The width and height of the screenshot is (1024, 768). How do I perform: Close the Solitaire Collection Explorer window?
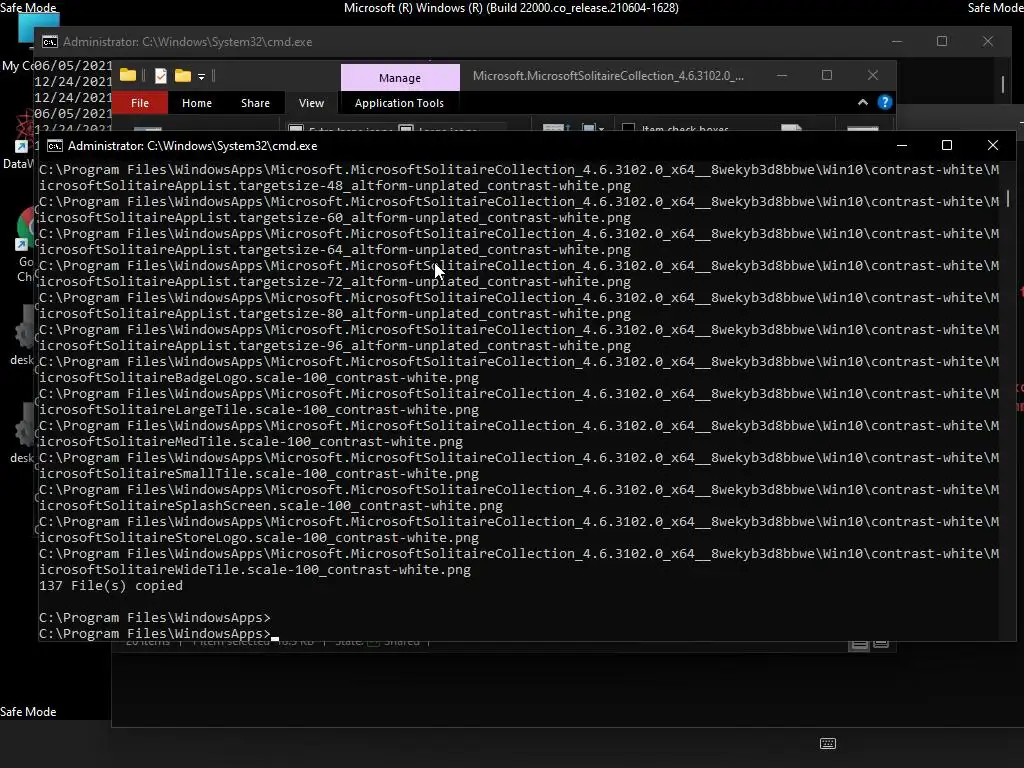tap(872, 76)
